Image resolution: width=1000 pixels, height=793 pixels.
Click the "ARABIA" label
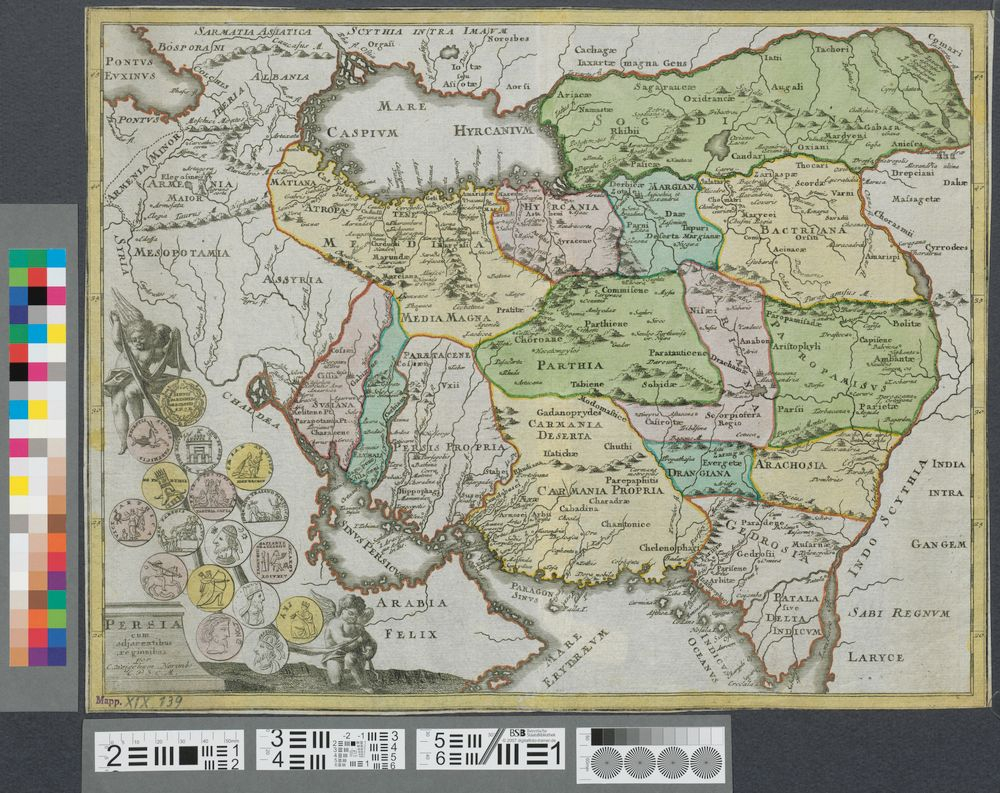(x=410, y=604)
